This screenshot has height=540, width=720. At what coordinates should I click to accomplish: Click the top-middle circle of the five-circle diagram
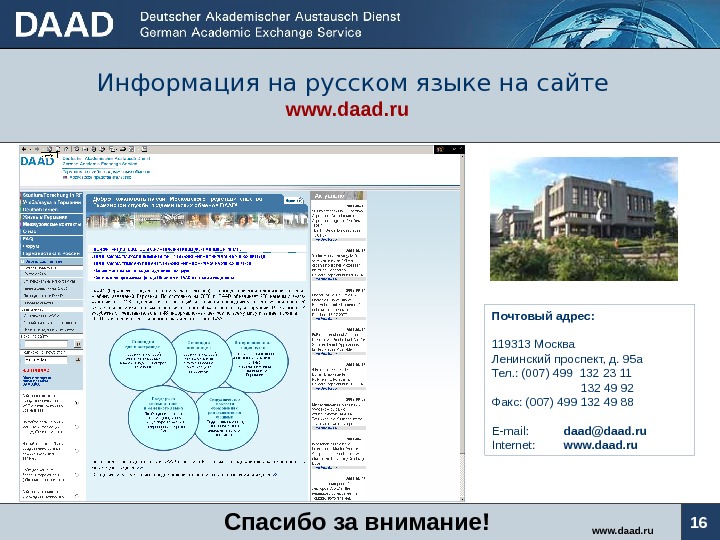[x=200, y=360]
